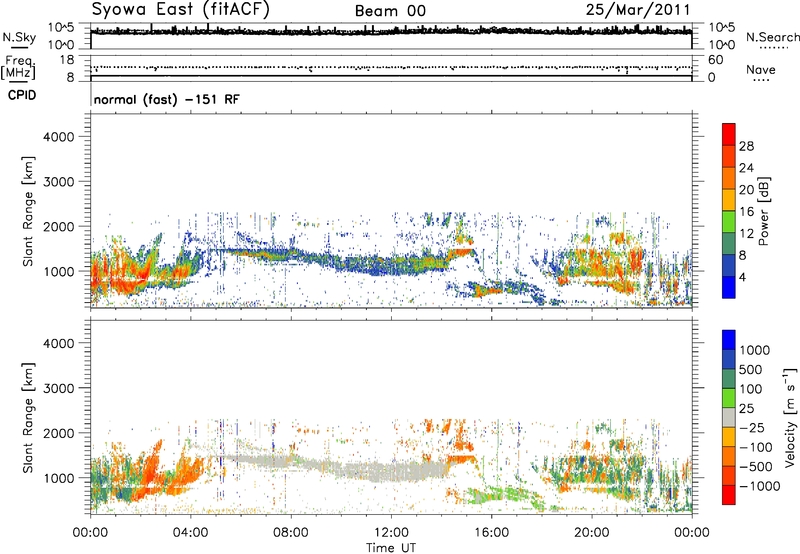Screen dimensions: 800x554
Task: Click the '12' power scale value
Action: [x=746, y=234]
